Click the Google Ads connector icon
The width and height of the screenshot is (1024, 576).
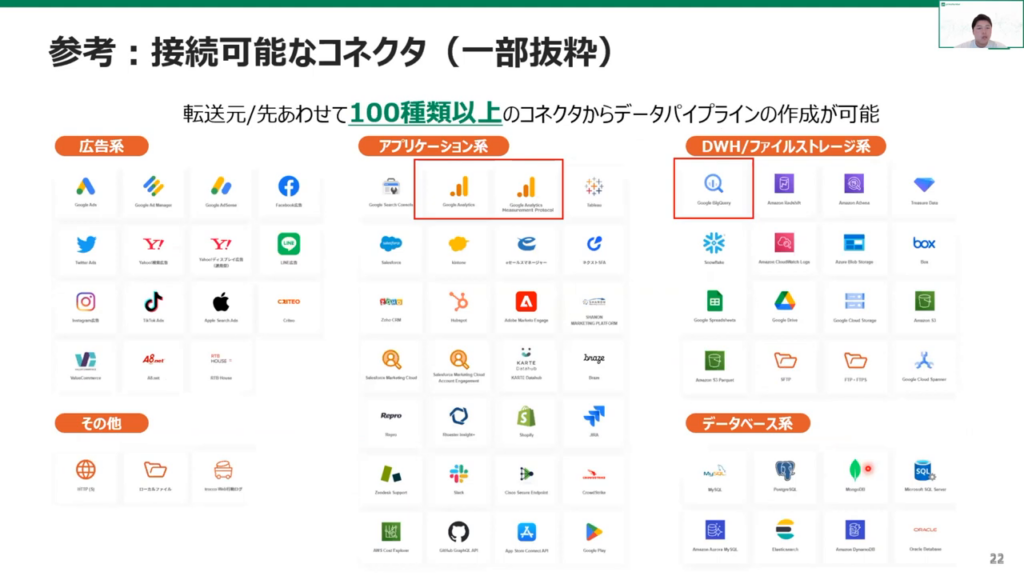(85, 187)
